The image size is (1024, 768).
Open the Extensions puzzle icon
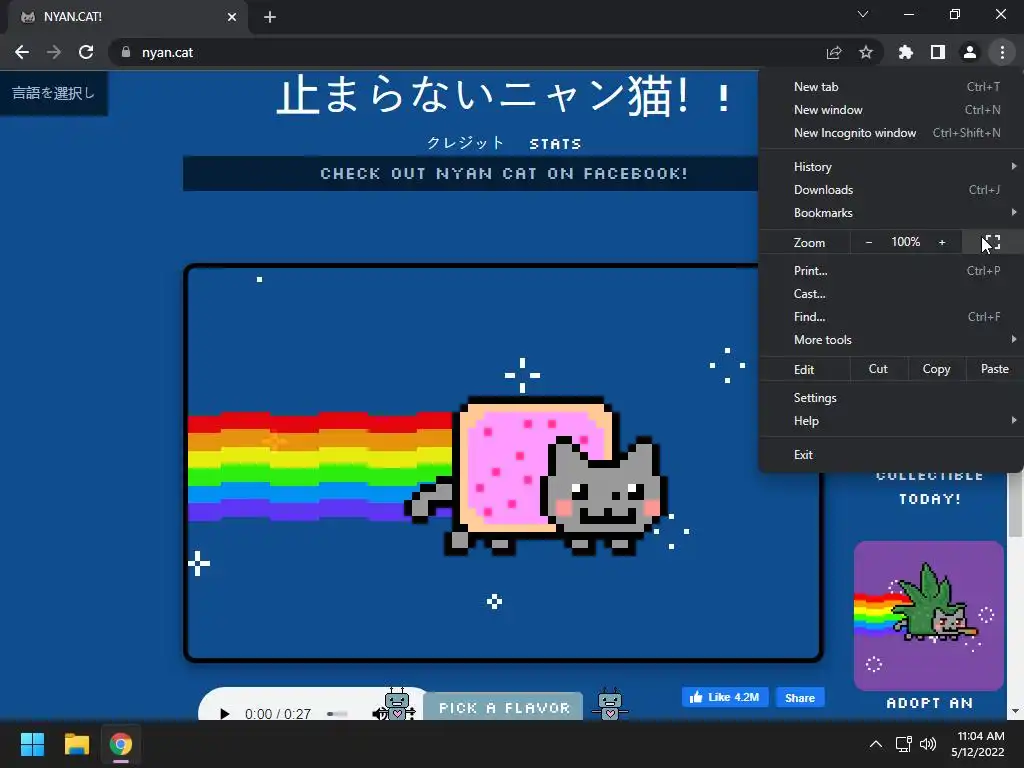[905, 52]
